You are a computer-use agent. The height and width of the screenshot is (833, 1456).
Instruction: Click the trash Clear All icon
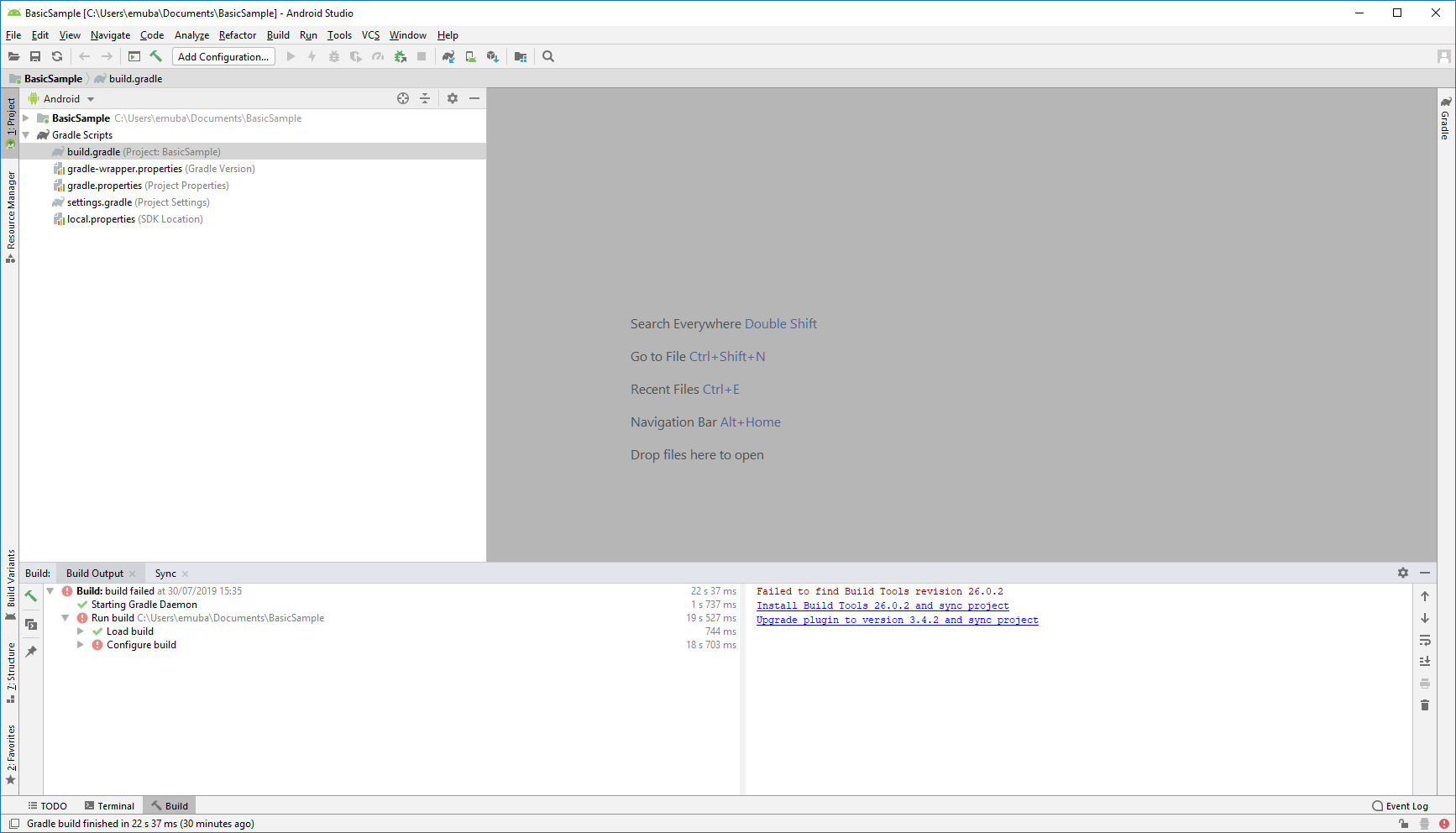(x=1425, y=705)
